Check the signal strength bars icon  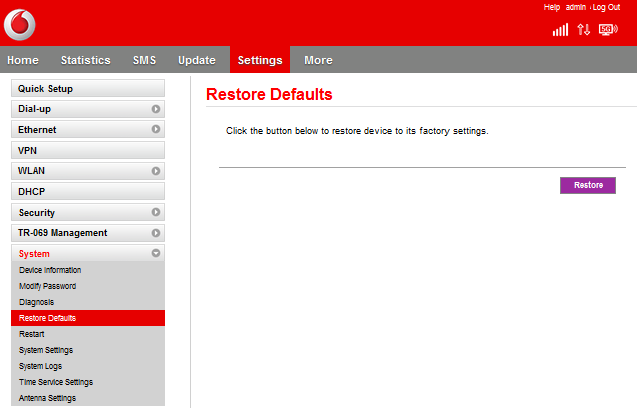560,30
